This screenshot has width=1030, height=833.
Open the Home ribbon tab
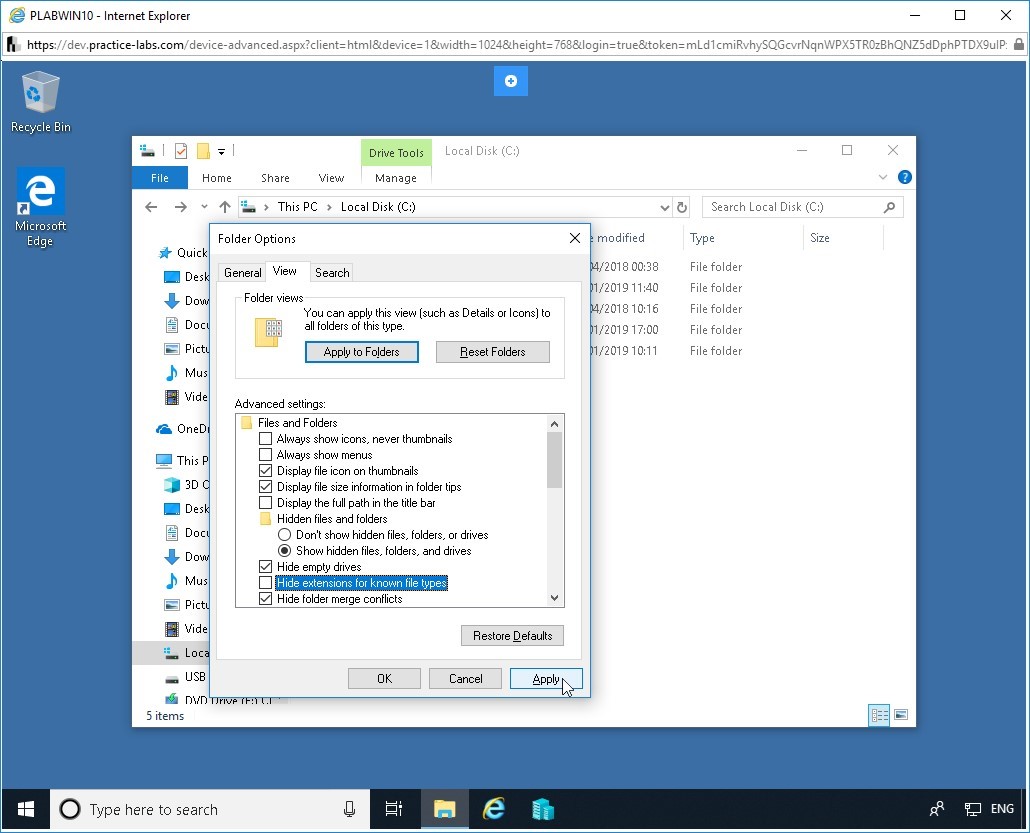(x=217, y=178)
